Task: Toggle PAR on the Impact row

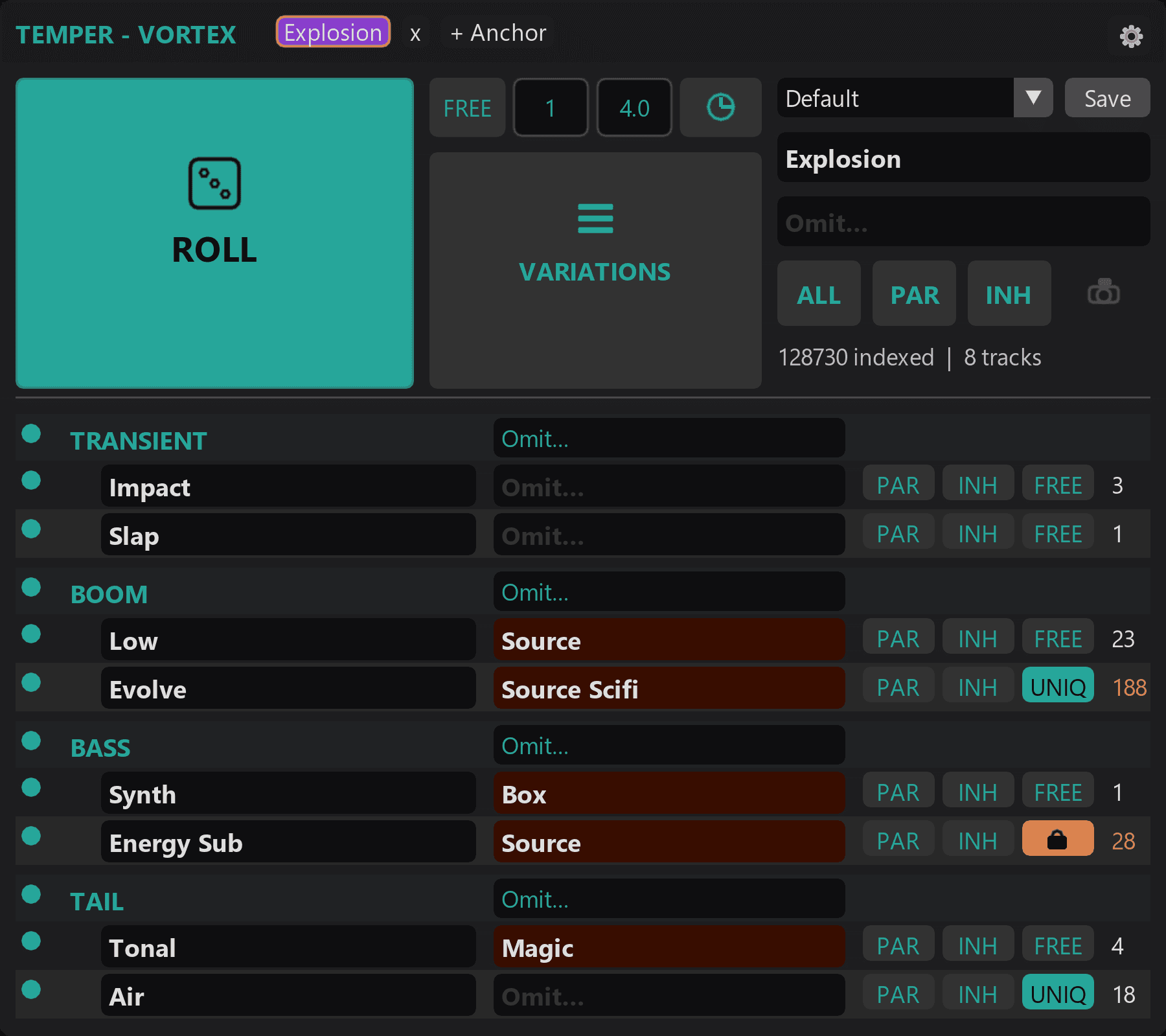Action: pos(898,483)
